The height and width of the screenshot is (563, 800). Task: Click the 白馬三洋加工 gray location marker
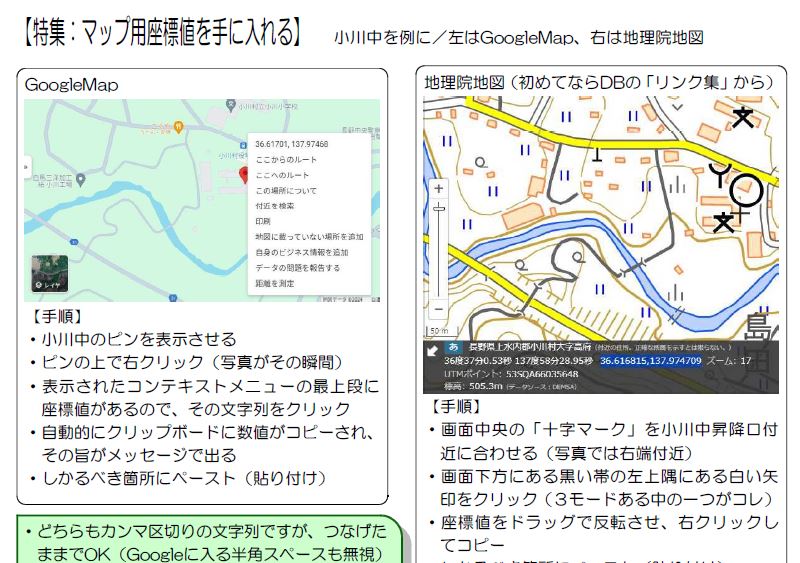point(81,180)
